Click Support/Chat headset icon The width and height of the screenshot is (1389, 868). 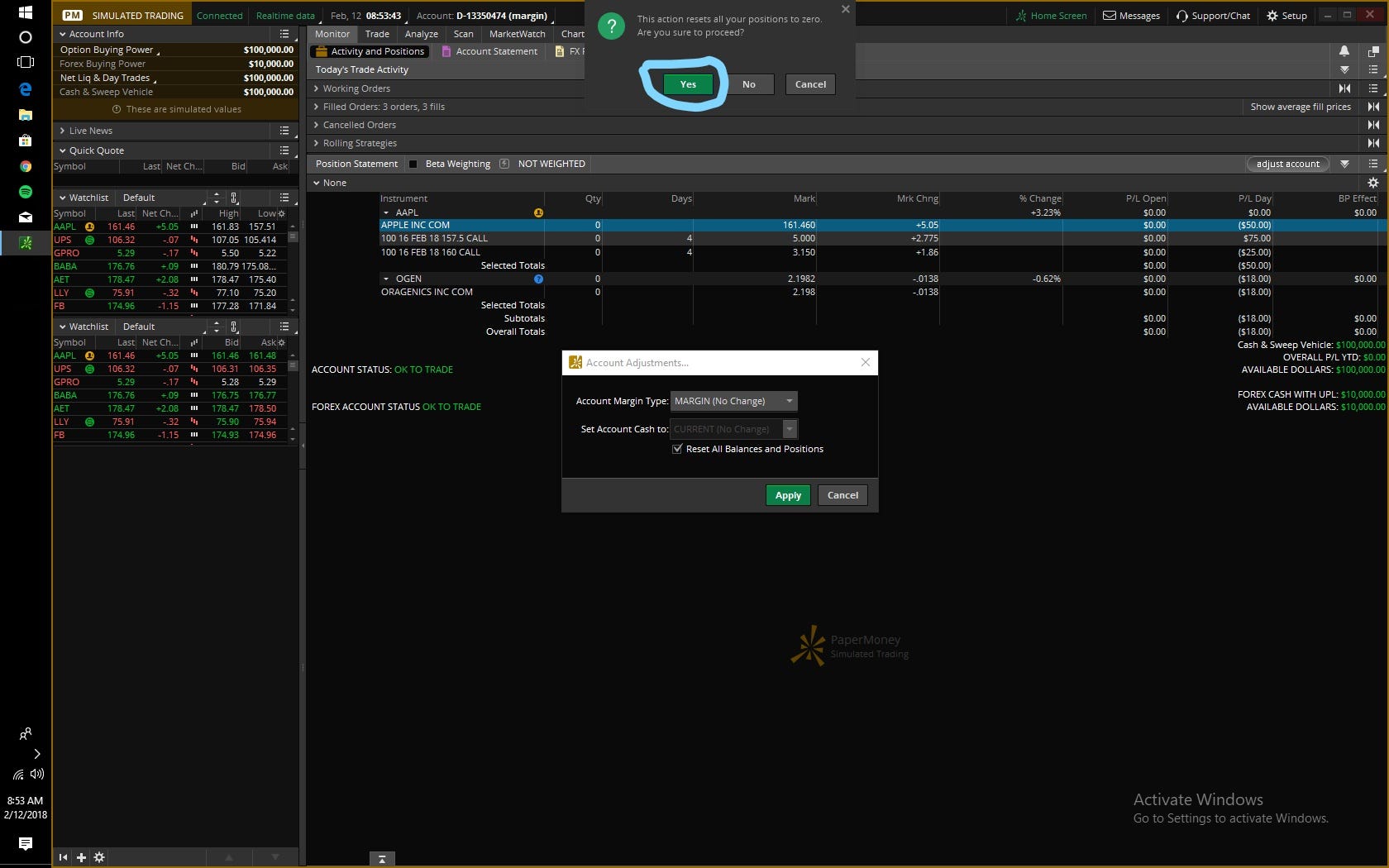(x=1181, y=16)
